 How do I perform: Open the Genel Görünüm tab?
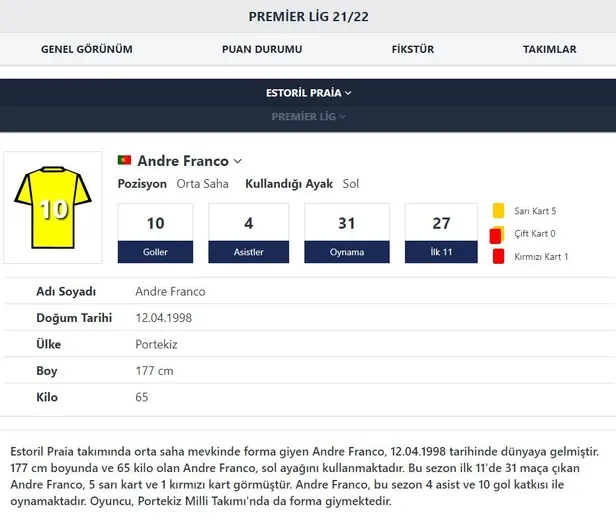tap(86, 49)
